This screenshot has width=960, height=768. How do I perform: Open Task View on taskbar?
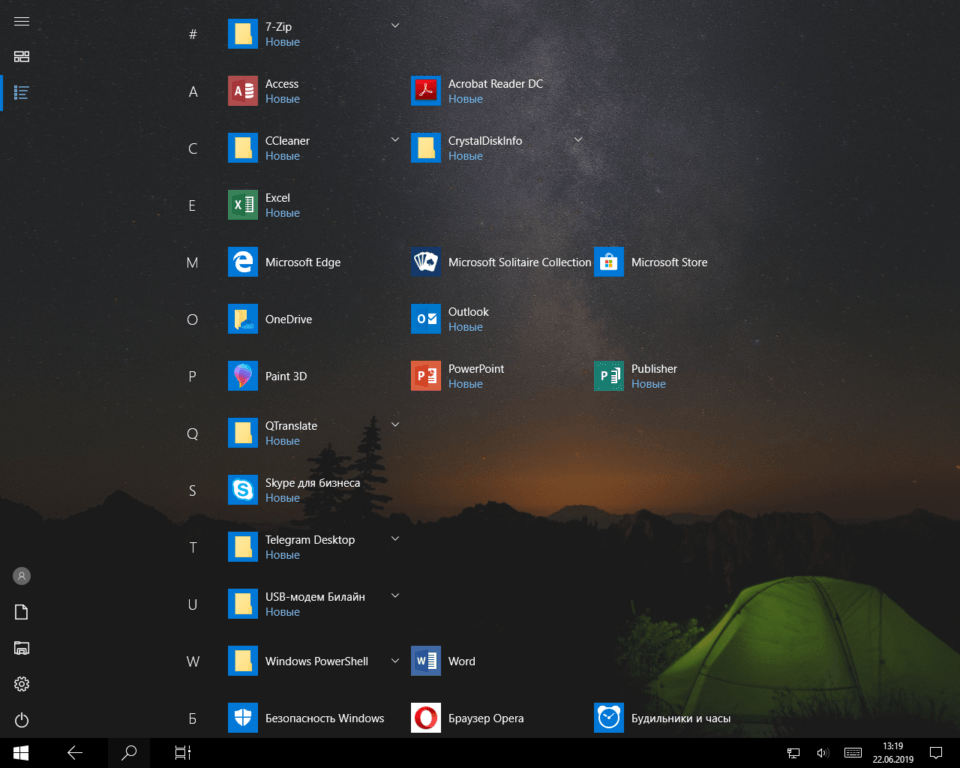[182, 753]
